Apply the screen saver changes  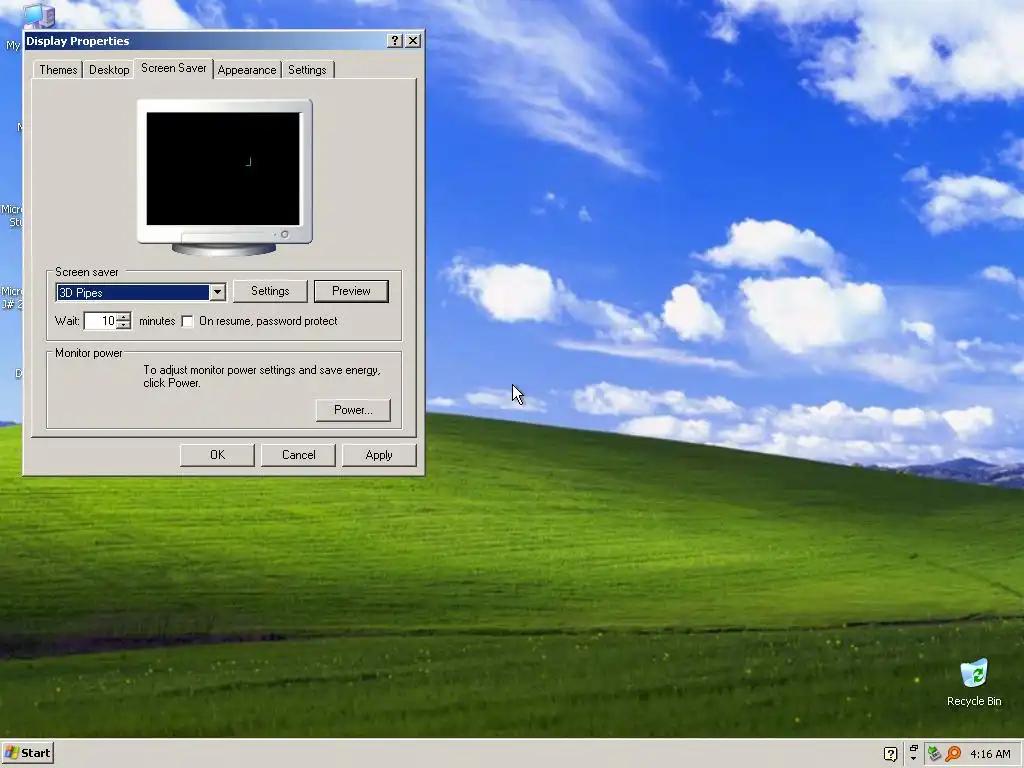[379, 455]
